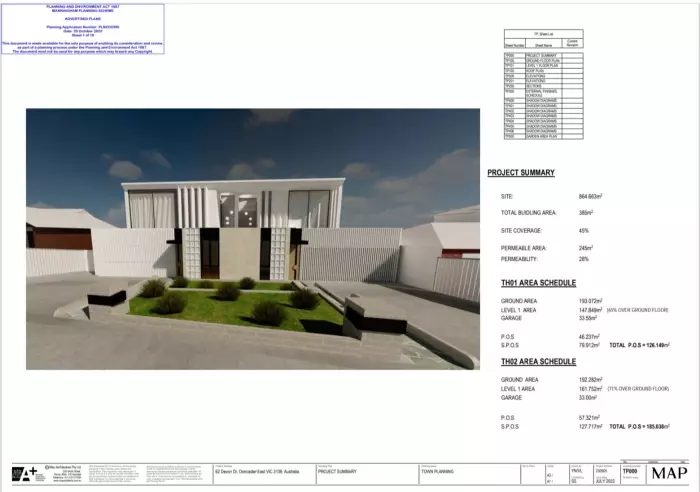Select the site address in title block
This screenshot has height=492, width=700.
click(x=255, y=471)
